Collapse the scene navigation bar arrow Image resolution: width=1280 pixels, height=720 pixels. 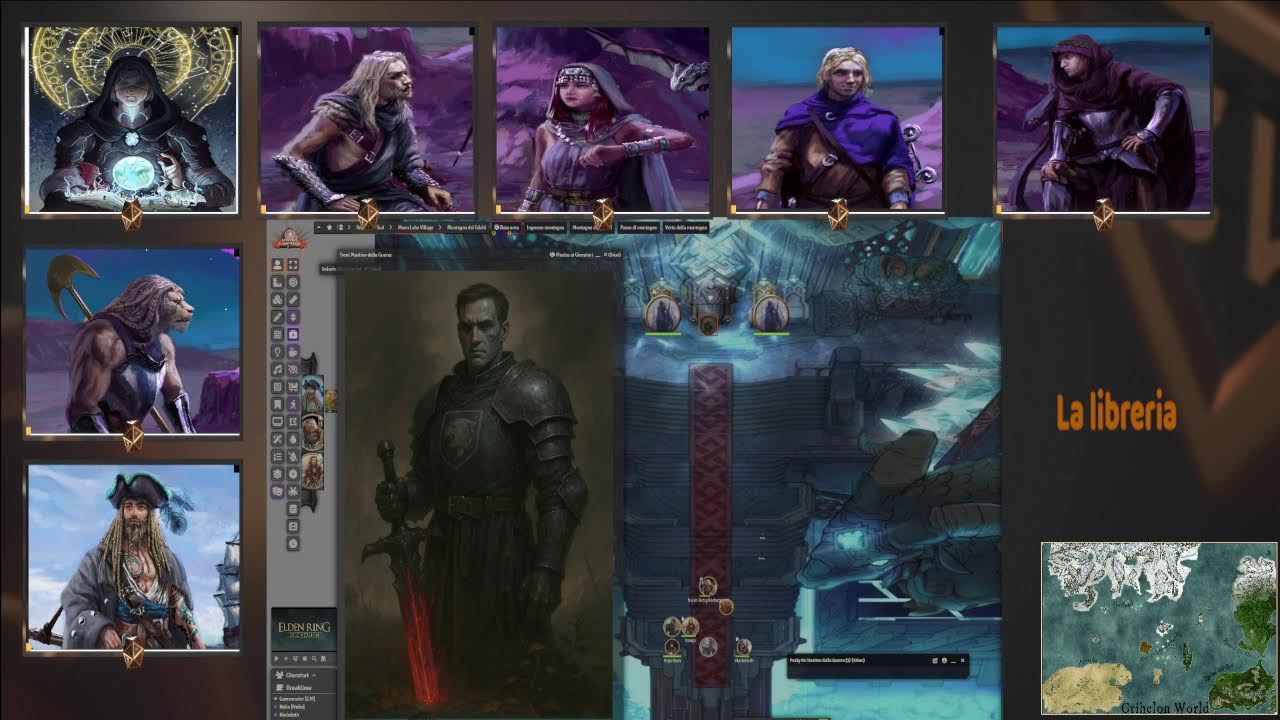[x=318, y=227]
